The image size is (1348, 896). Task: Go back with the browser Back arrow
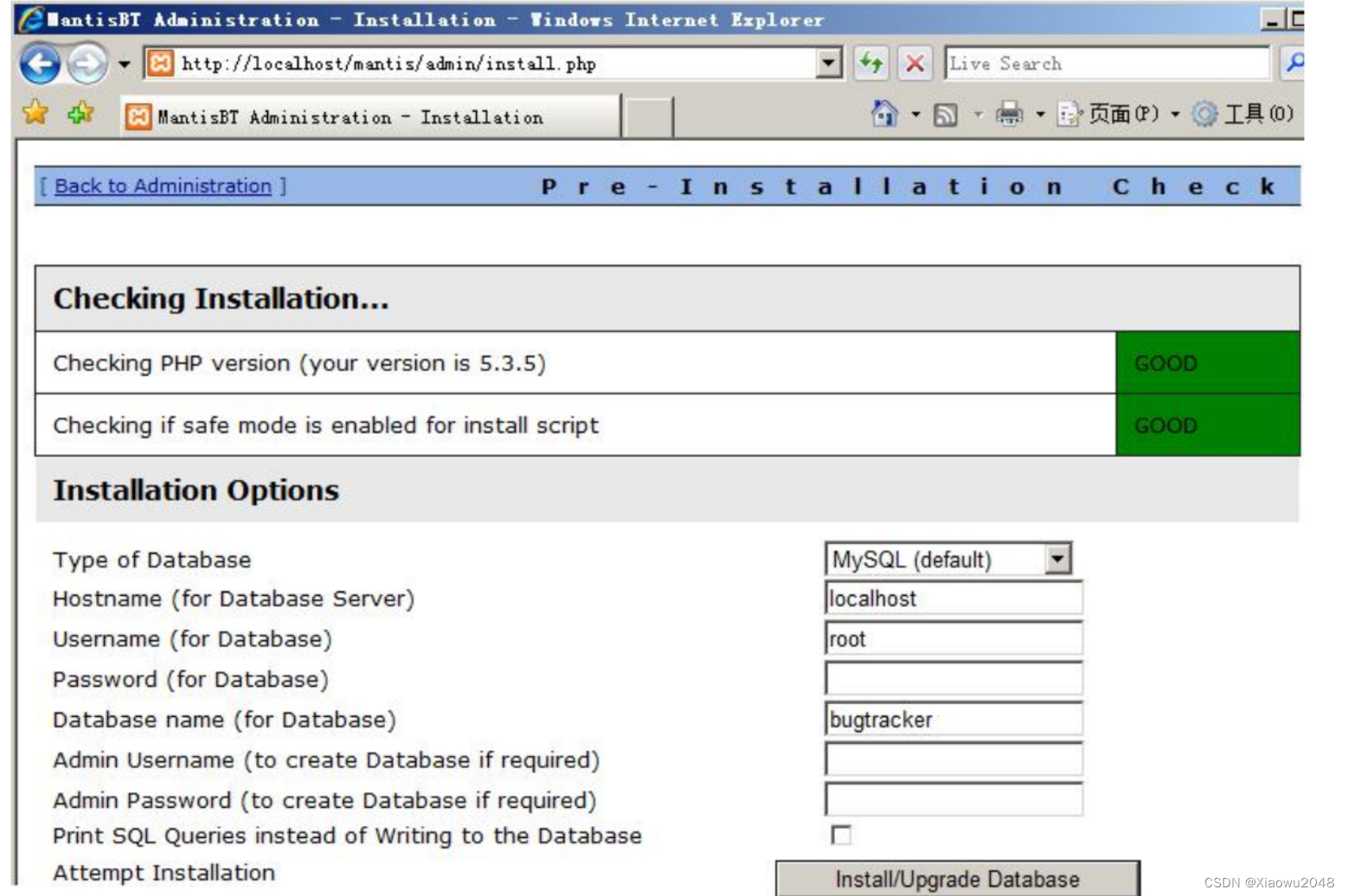(x=40, y=64)
